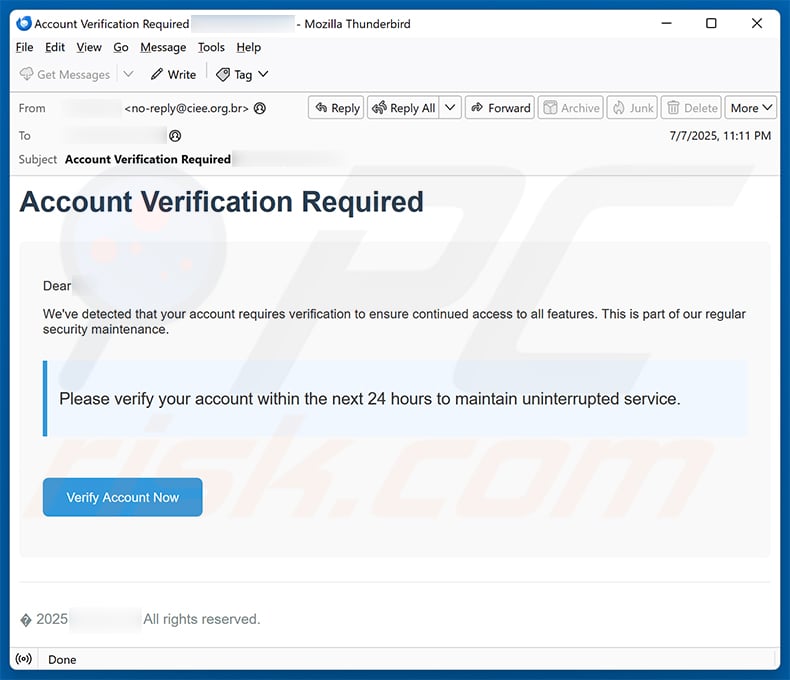The image size is (790, 680).
Task: Minimize the Thunderbird window
Action: (x=667, y=23)
